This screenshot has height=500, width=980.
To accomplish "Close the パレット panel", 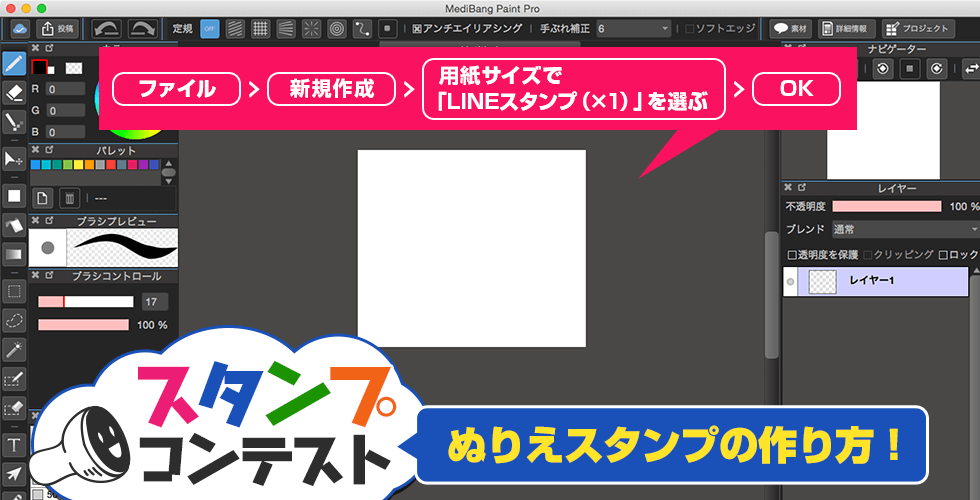I will [35, 150].
